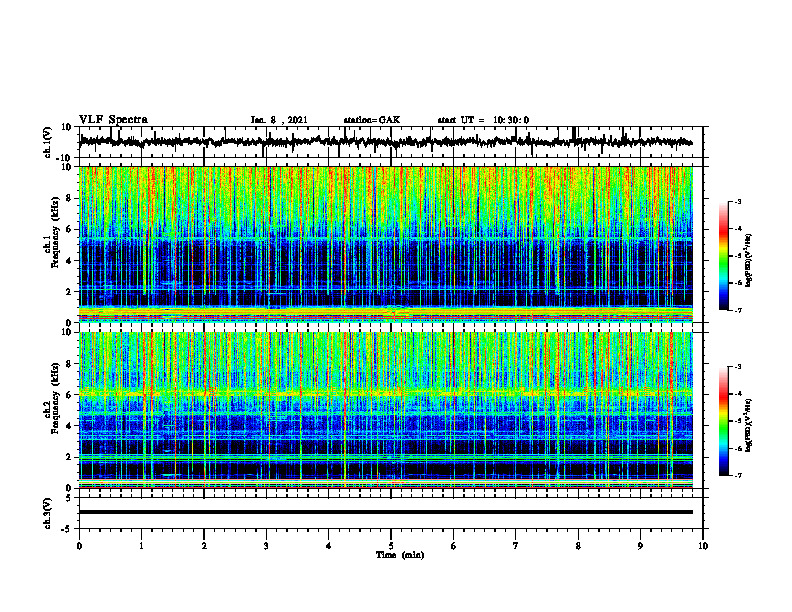Click the "-3" label on ch.1 color scale
792x612 pixels.
(737, 201)
